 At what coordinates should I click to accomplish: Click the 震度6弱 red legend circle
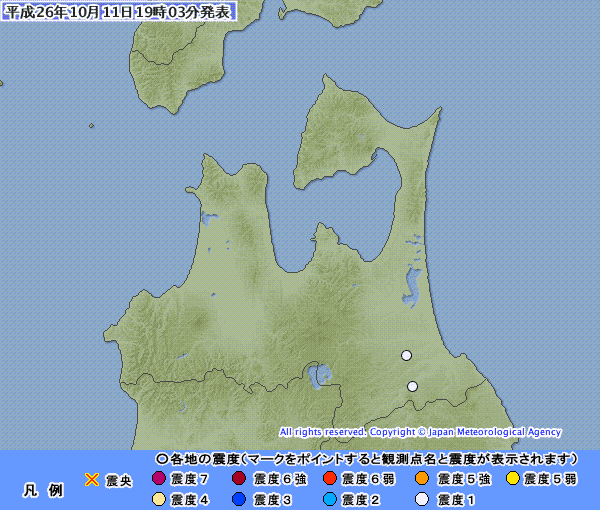point(329,478)
